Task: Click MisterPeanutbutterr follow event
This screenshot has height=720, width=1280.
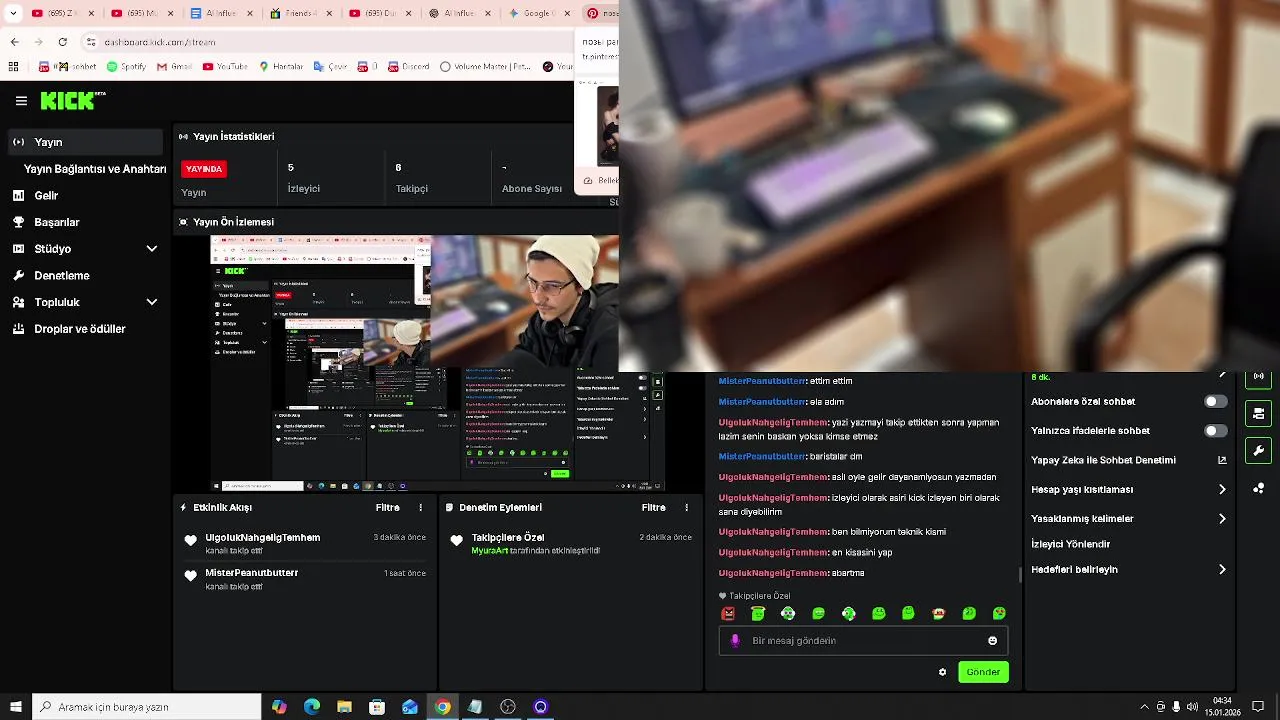Action: [x=303, y=579]
